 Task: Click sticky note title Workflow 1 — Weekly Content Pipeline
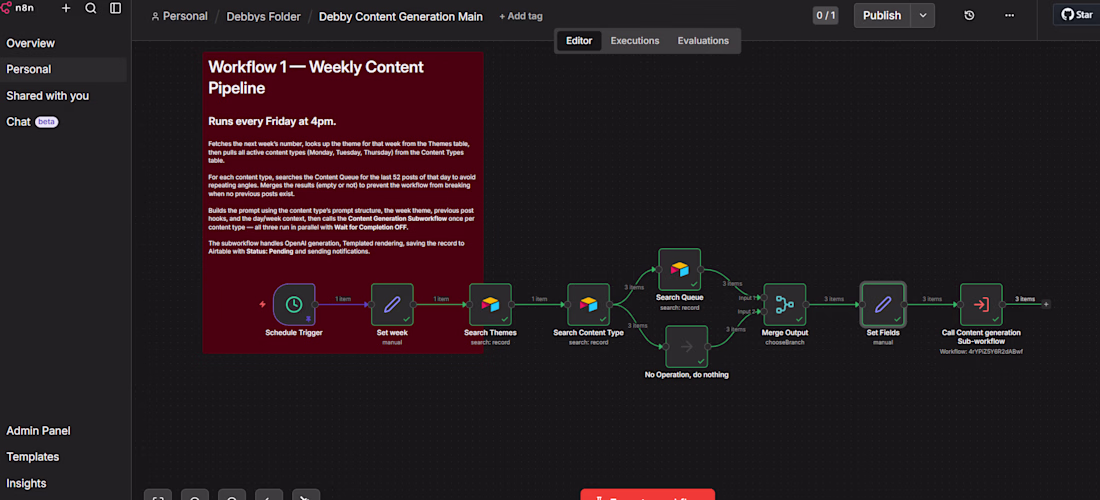(316, 78)
